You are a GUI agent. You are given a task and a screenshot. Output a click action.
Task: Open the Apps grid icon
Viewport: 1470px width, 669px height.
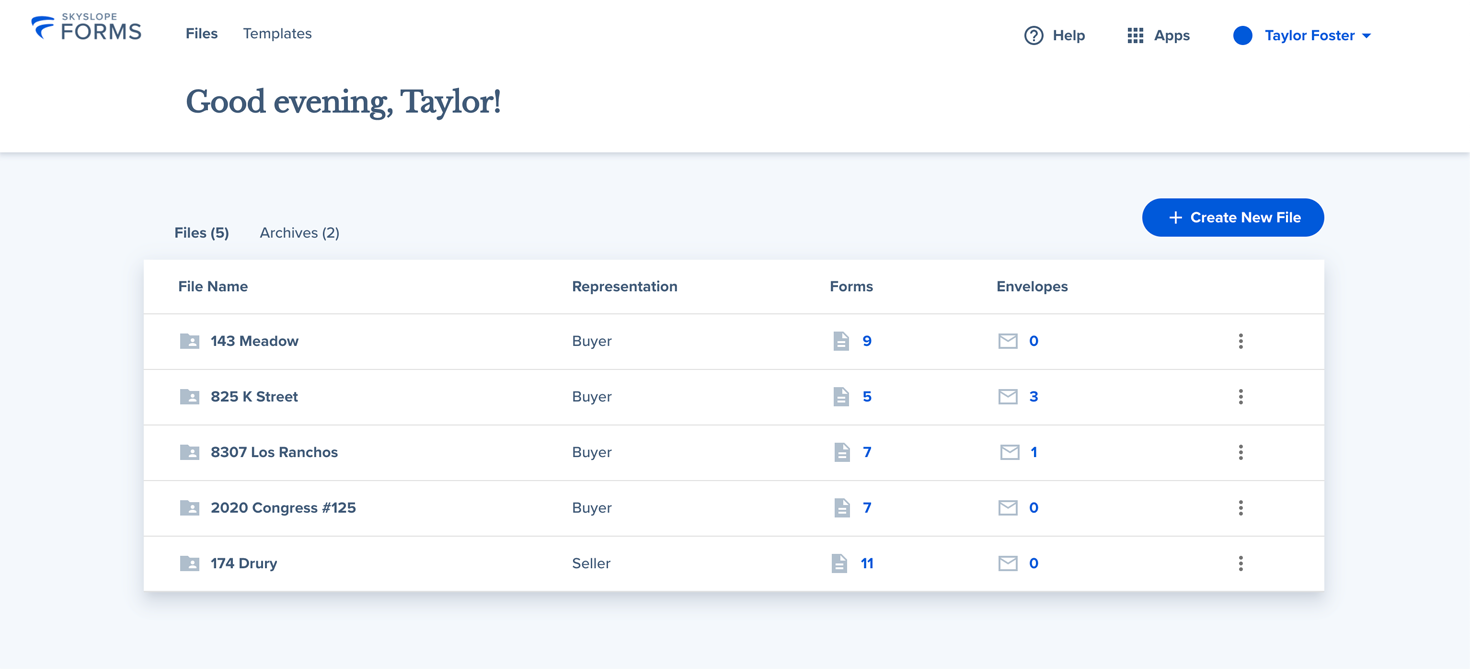[x=1135, y=36]
